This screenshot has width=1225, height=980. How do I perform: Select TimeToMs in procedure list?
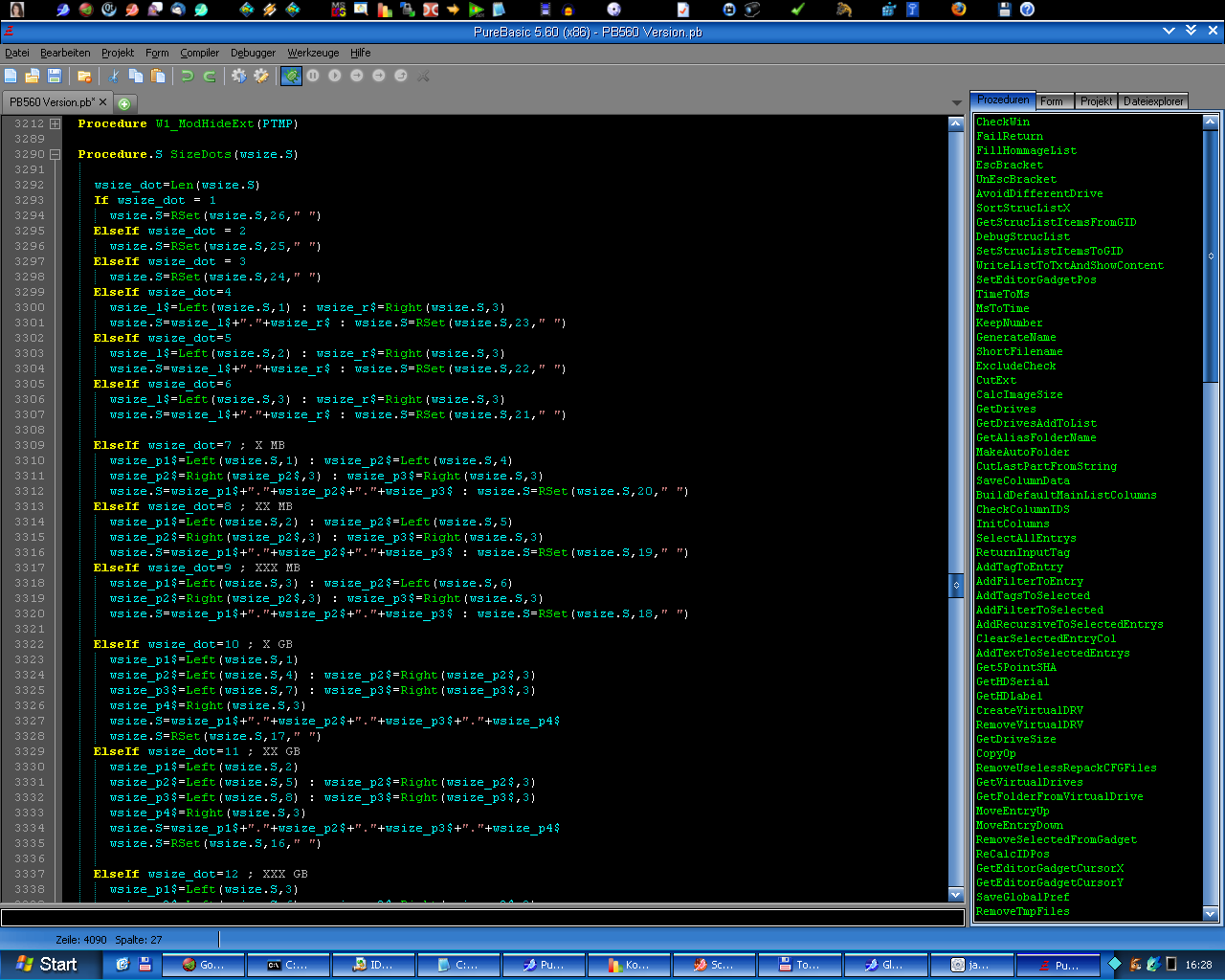point(1003,294)
